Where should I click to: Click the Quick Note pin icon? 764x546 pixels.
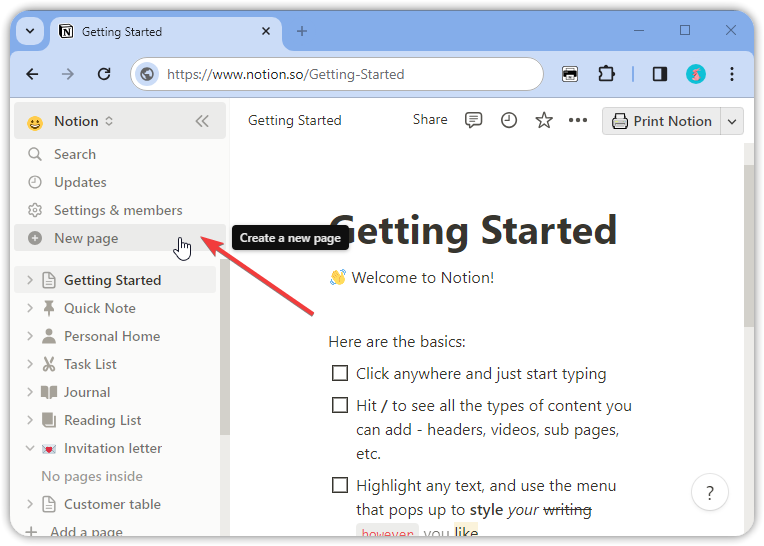(x=49, y=308)
